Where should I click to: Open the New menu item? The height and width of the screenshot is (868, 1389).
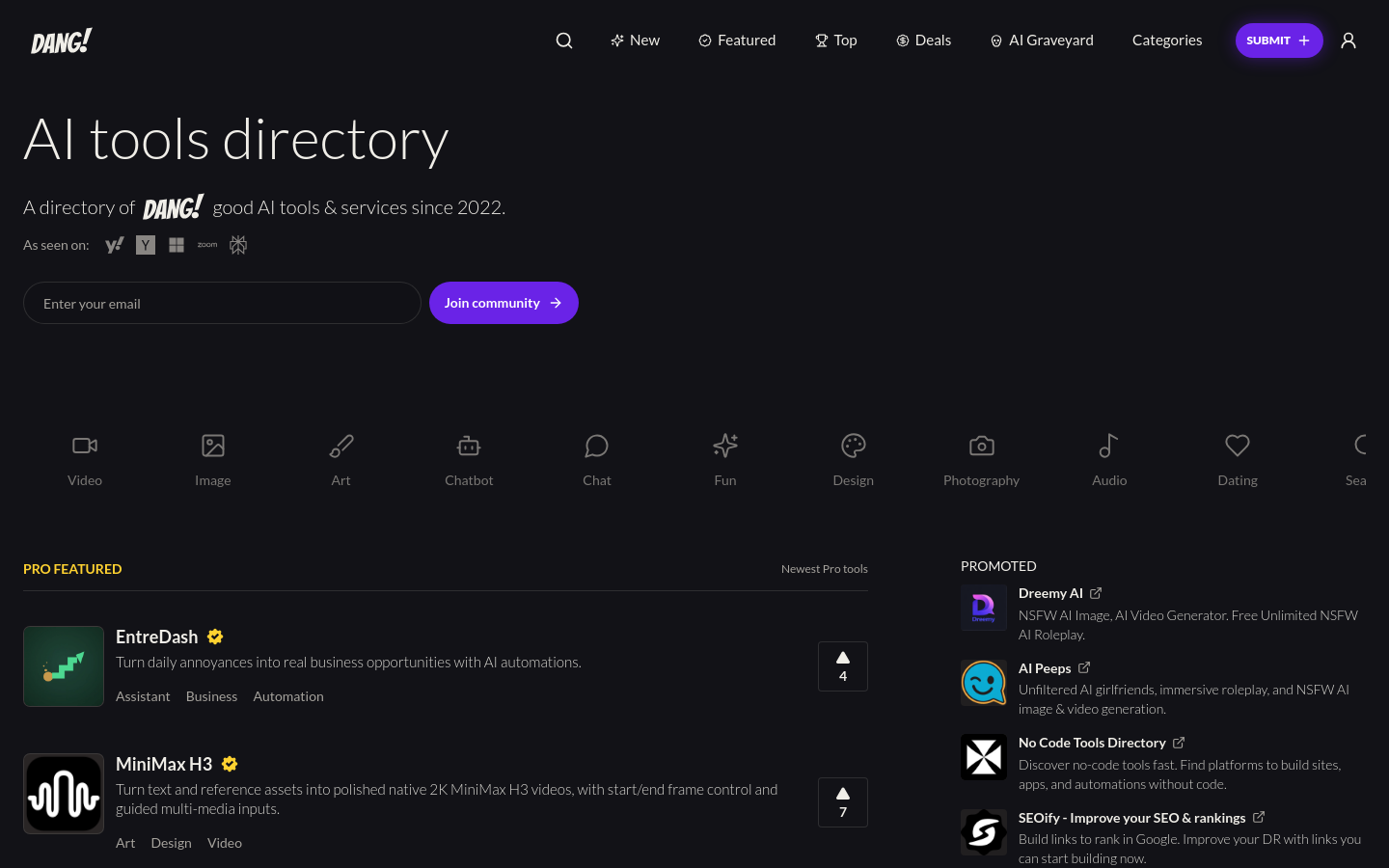[635, 41]
